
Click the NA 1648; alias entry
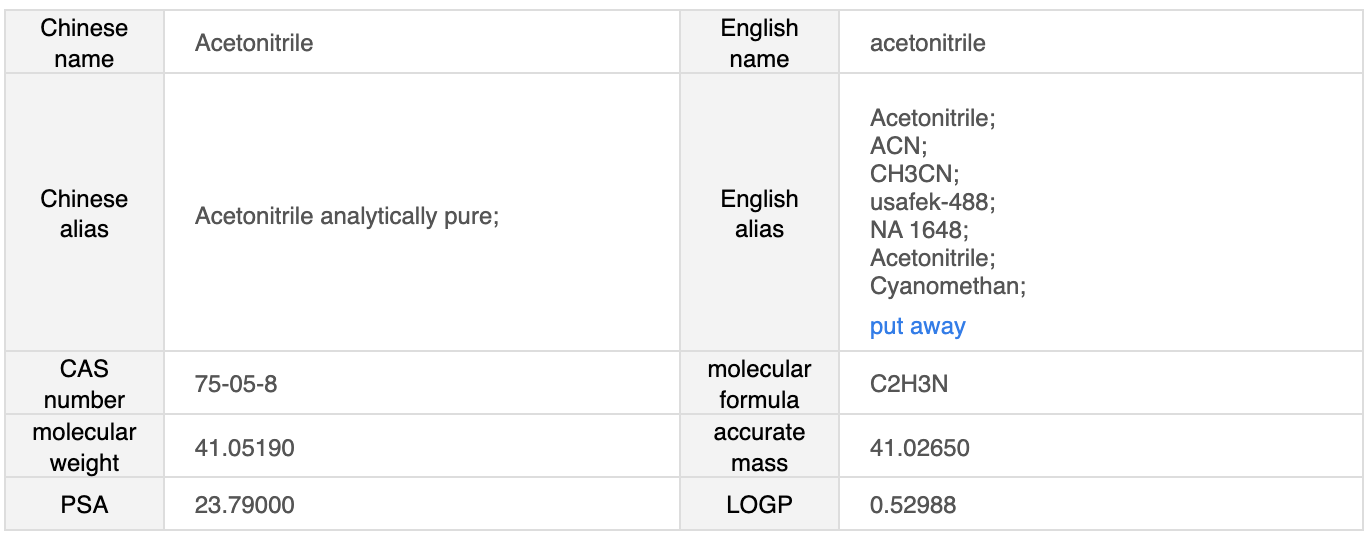point(920,230)
